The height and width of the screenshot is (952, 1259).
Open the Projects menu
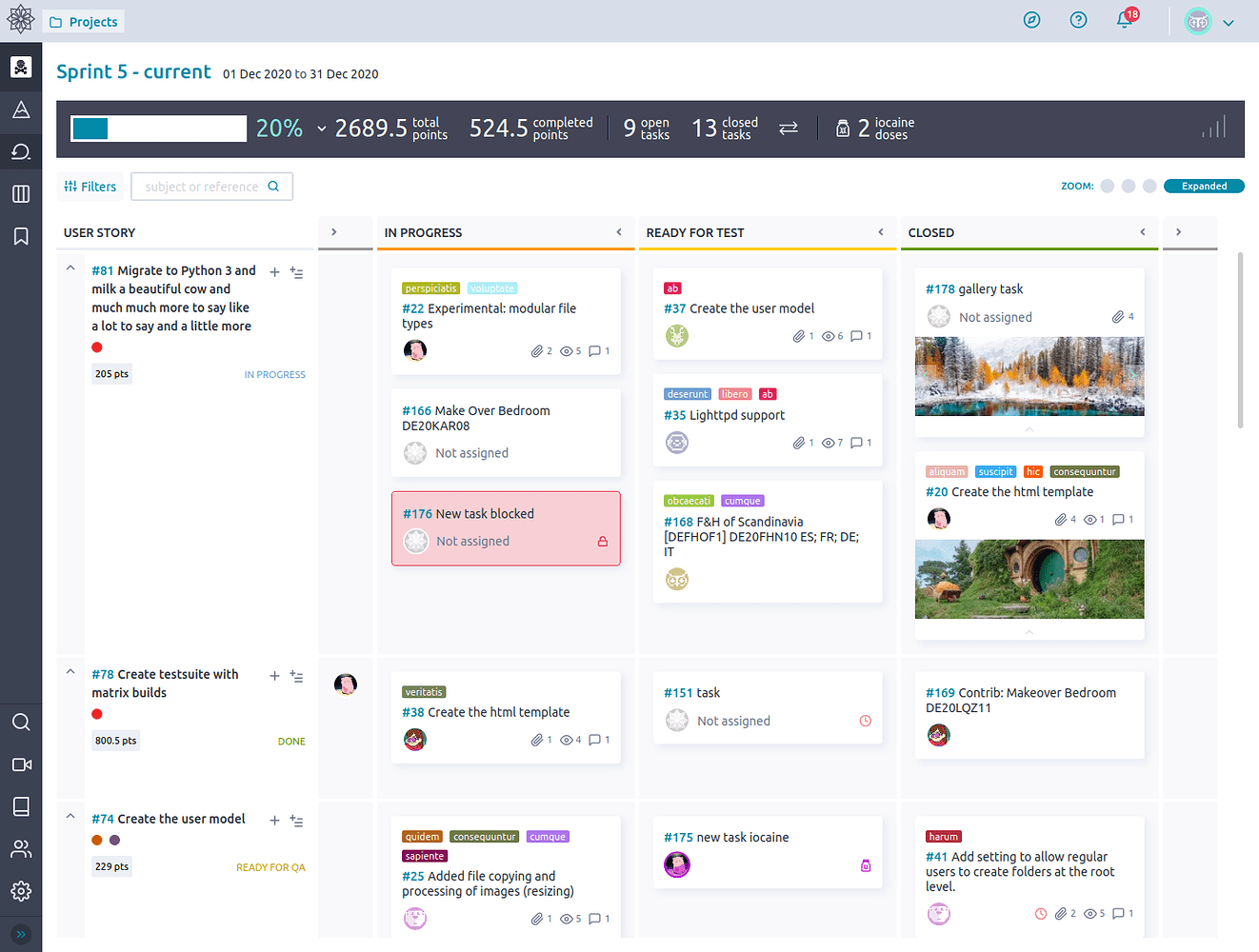pos(84,22)
